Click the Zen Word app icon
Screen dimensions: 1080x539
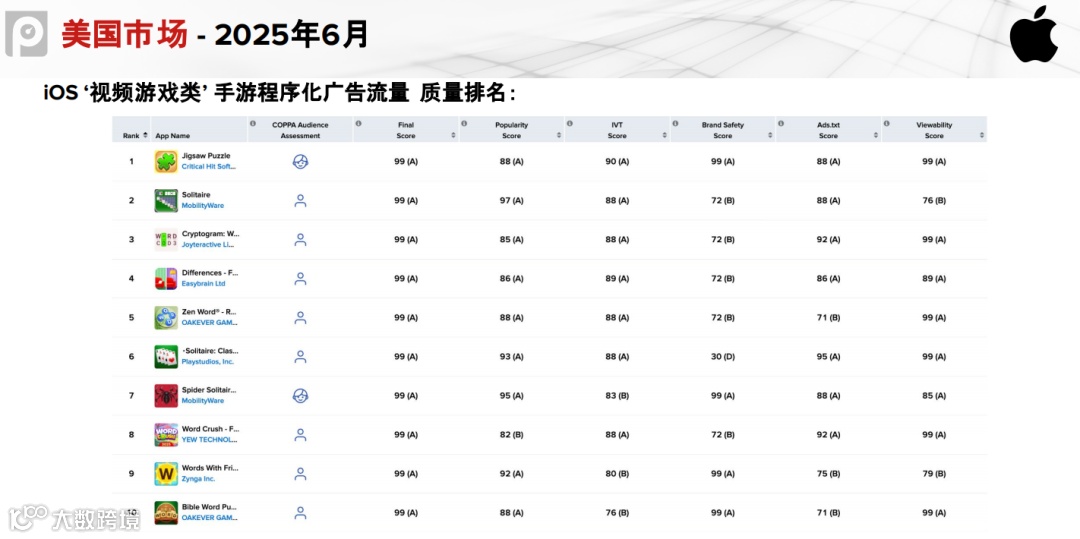(166, 317)
